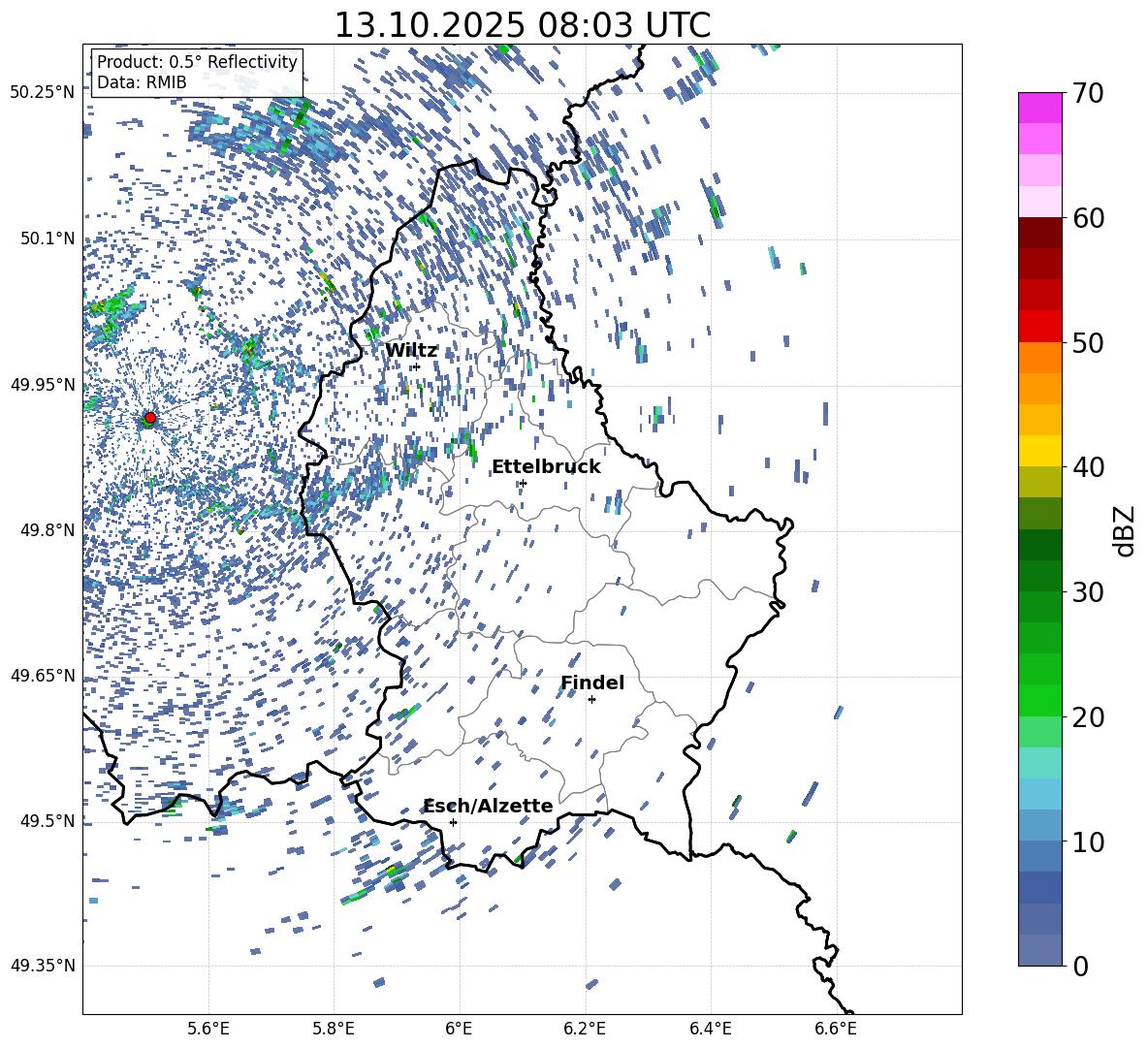Click the 'Ettelbruck' city label
This screenshot has height=1048, width=1148.
[546, 467]
